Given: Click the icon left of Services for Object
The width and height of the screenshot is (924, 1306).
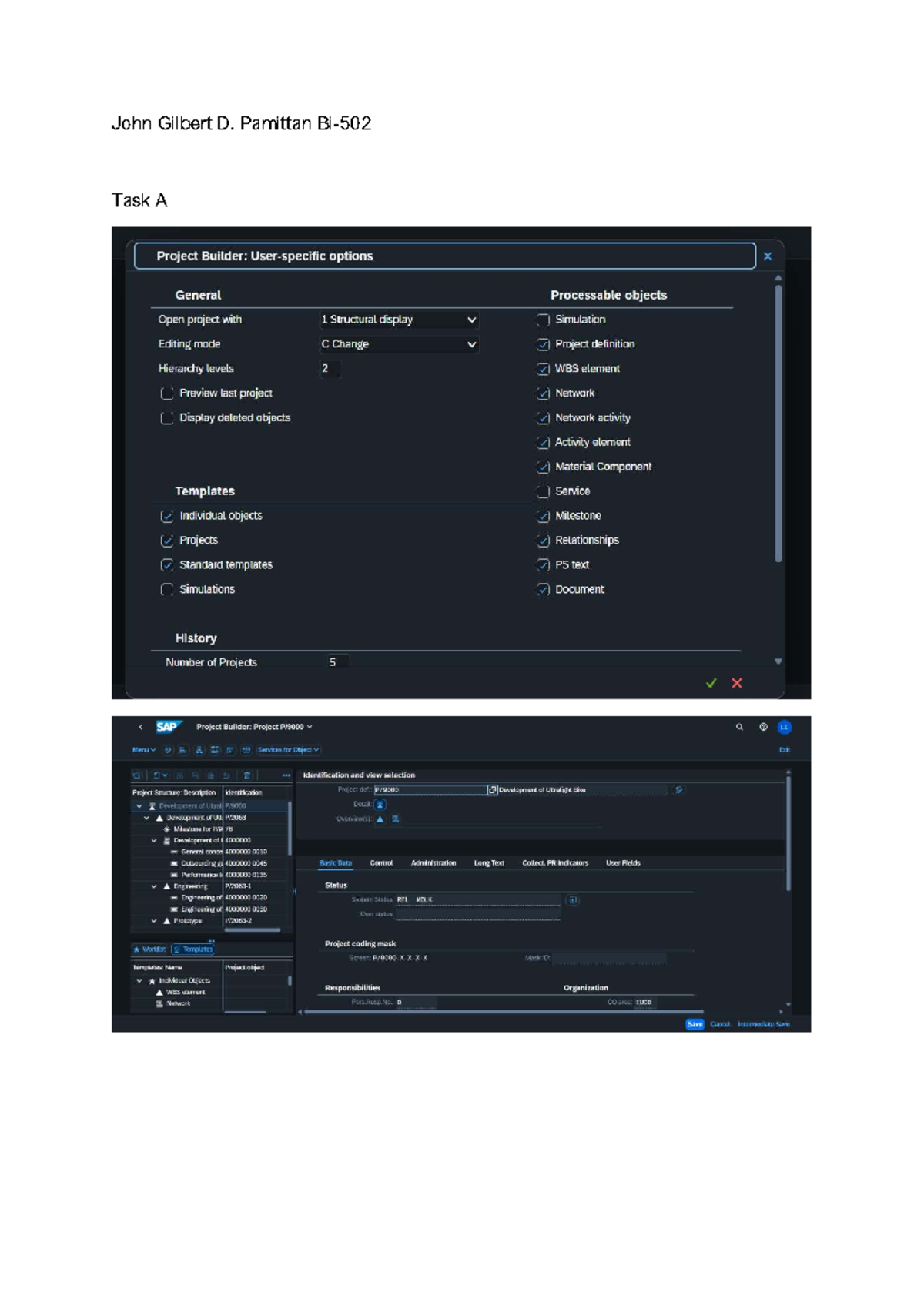Looking at the screenshot, I should tap(246, 750).
